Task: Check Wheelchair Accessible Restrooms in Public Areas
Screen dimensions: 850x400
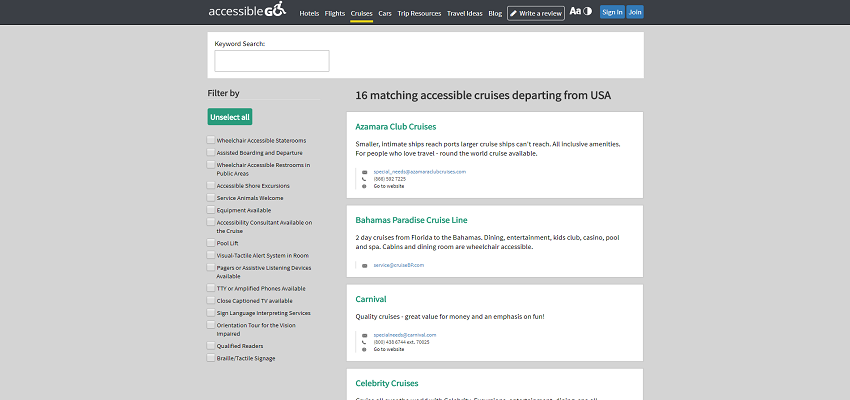Action: (x=211, y=164)
